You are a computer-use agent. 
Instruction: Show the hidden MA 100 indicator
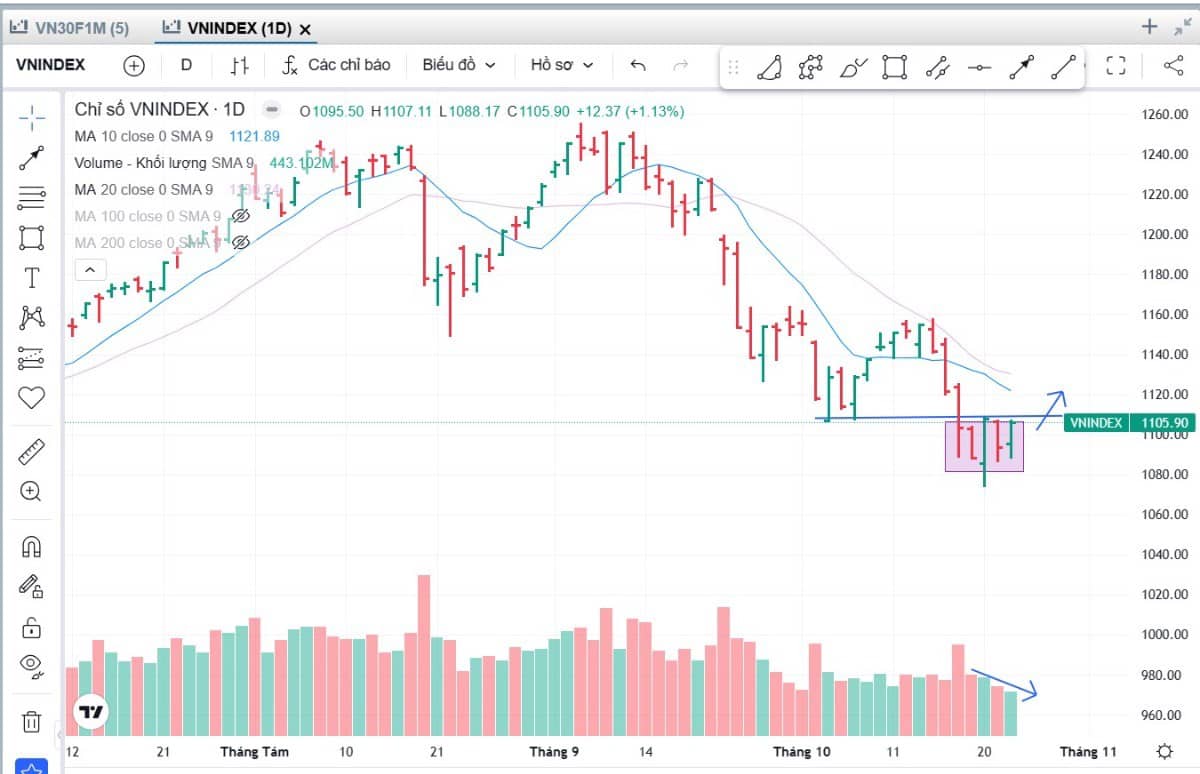(240, 216)
